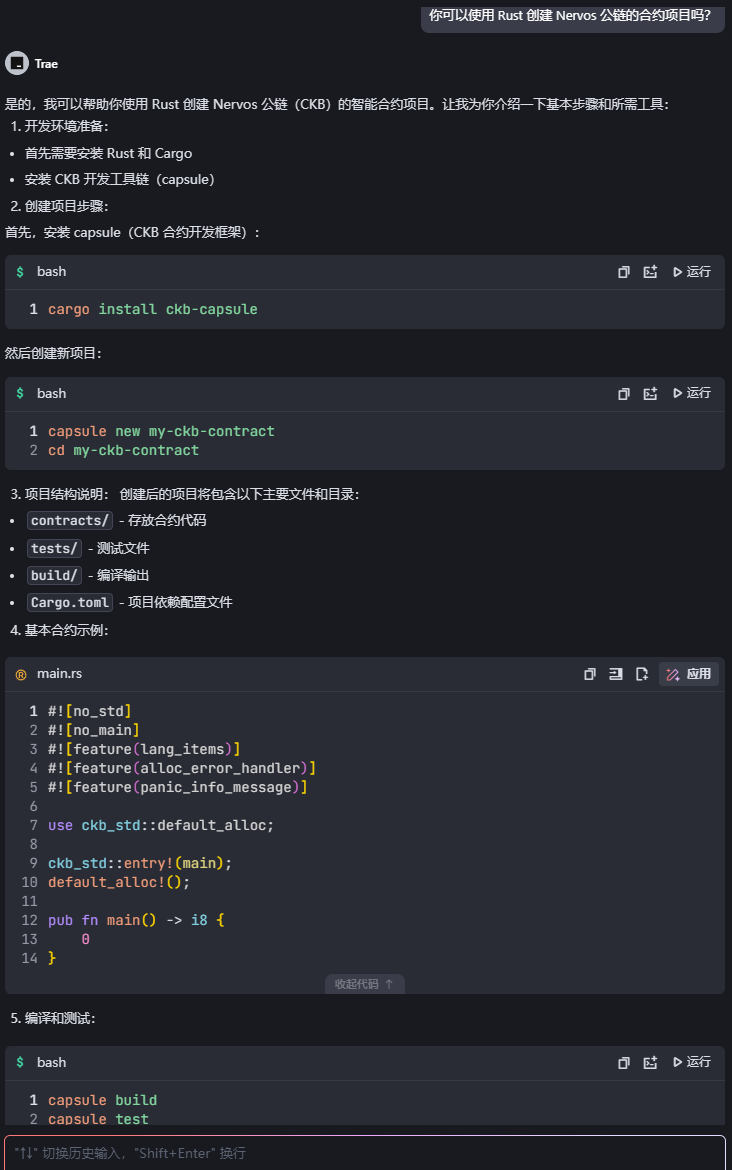Insert cargo install command into terminal icon
Screen dimensions: 732x1170
[650, 272]
